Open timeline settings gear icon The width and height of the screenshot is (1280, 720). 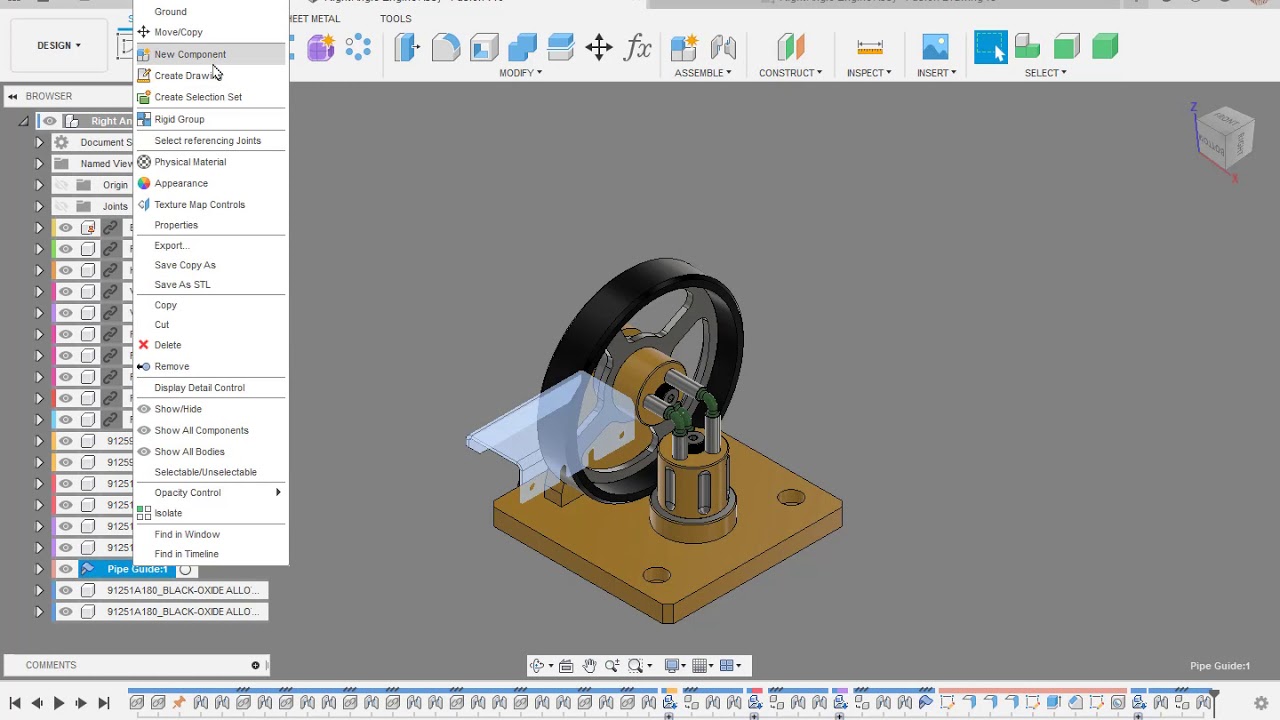pyautogui.click(x=1261, y=703)
